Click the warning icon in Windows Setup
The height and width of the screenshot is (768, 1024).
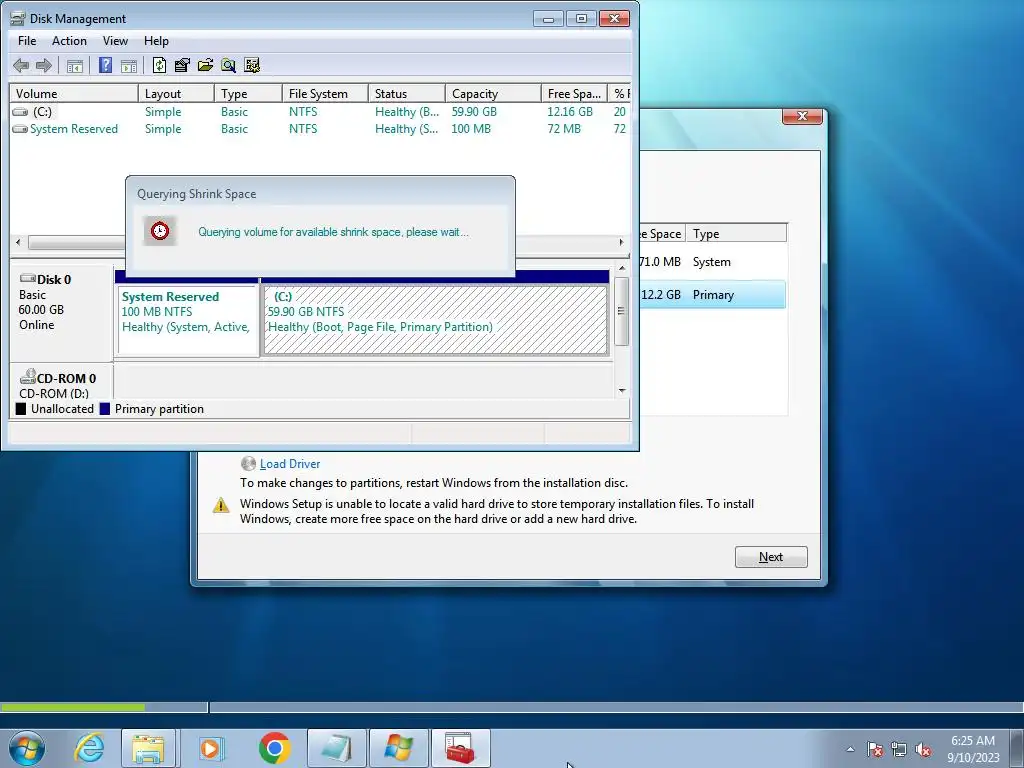click(221, 505)
